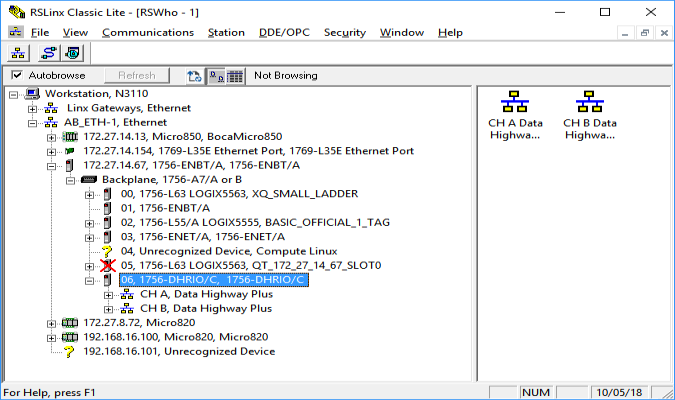Collapse the Backplane node

pyautogui.click(x=70, y=181)
